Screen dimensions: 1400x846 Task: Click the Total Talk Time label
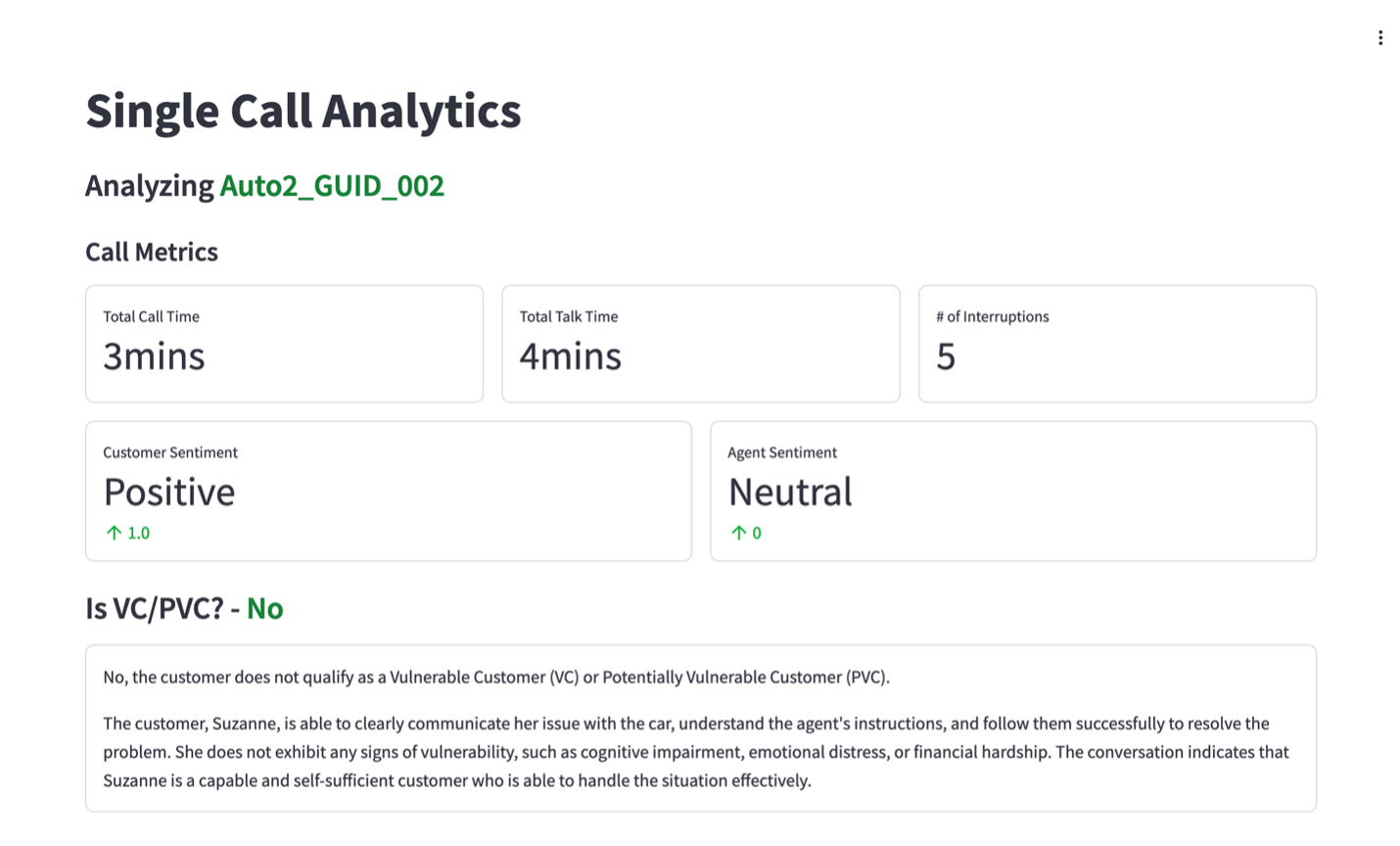point(569,316)
